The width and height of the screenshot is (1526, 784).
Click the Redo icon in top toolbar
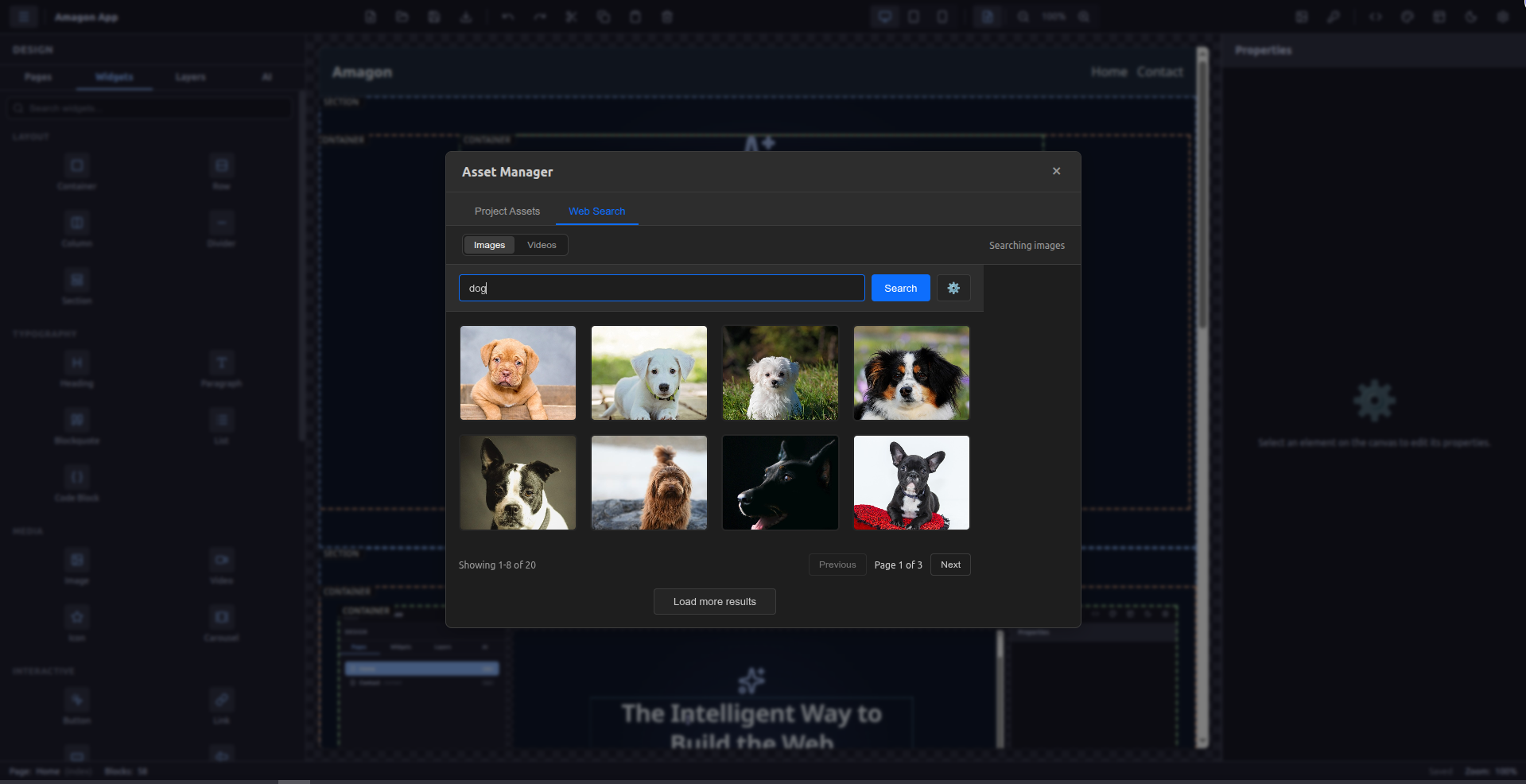point(540,17)
